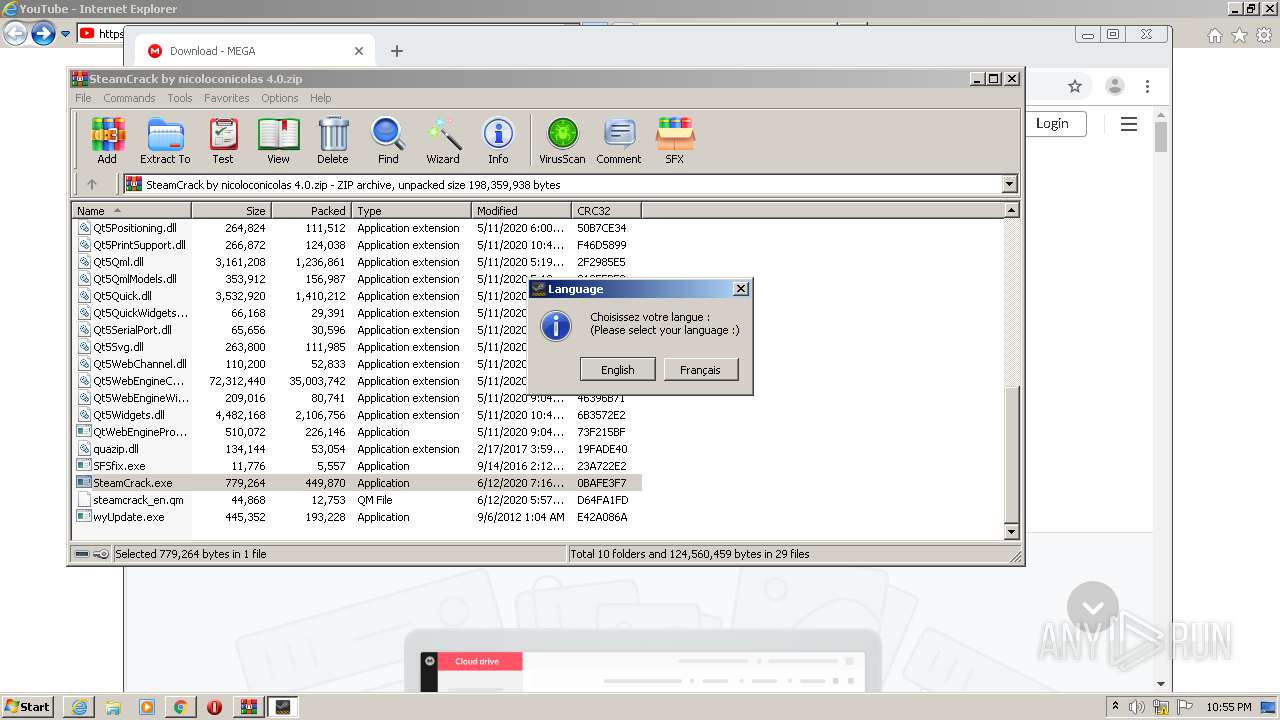
Task: Select Qt5Svg.dll file
Action: pos(118,347)
